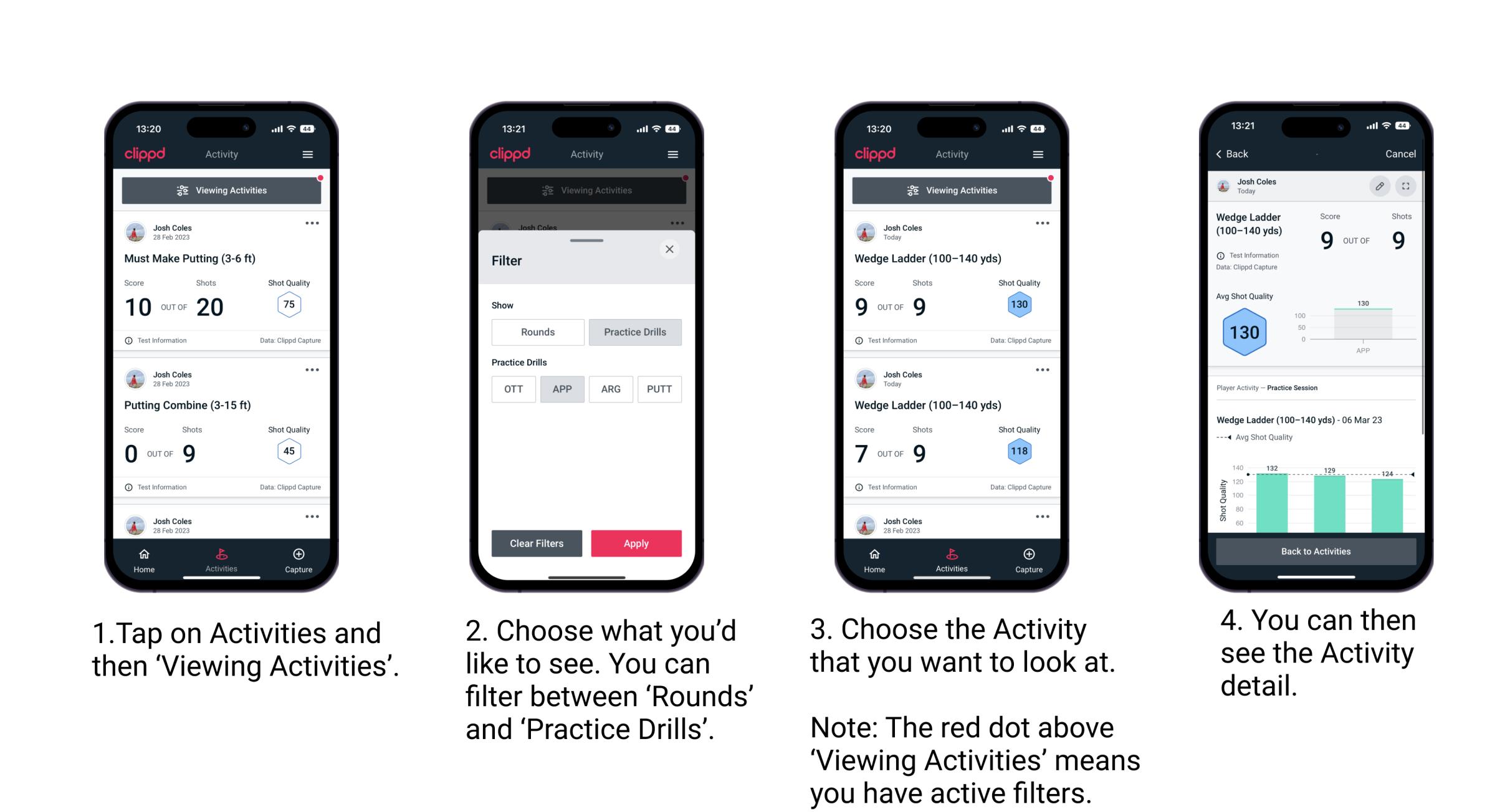Select ARG practice drill category filter
Screen dimensions: 1510x812
(x=611, y=389)
